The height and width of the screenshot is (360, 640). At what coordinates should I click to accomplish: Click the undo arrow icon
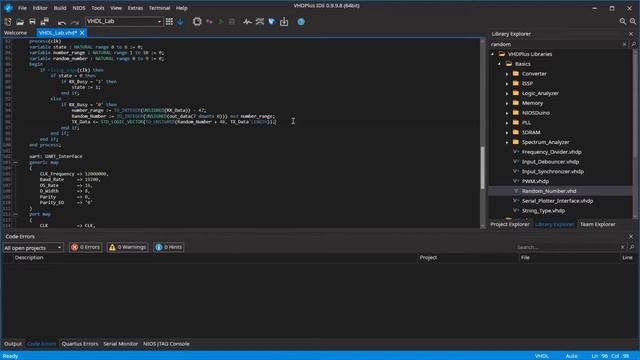[62, 22]
